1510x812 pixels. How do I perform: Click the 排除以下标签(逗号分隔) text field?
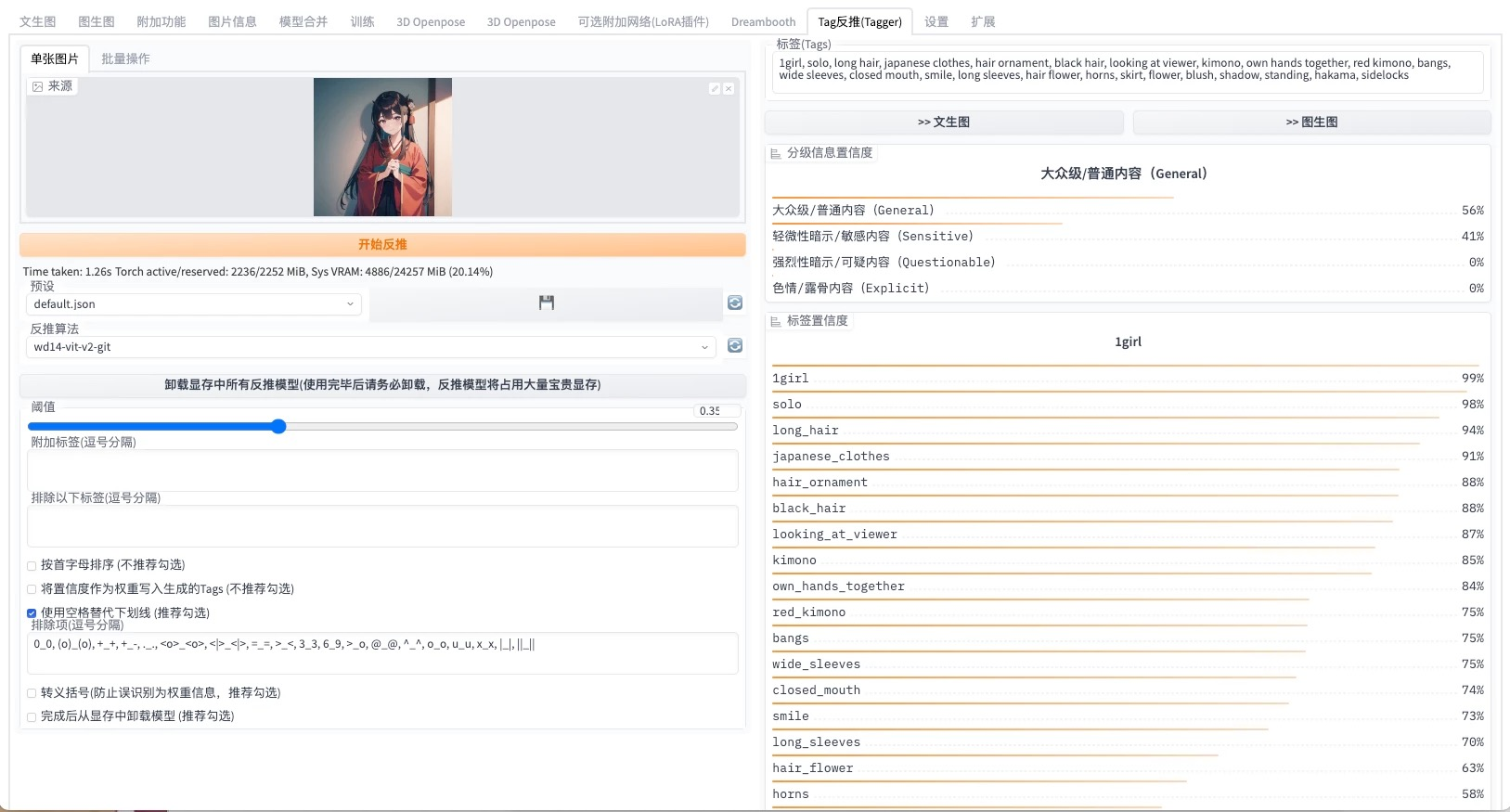382,526
